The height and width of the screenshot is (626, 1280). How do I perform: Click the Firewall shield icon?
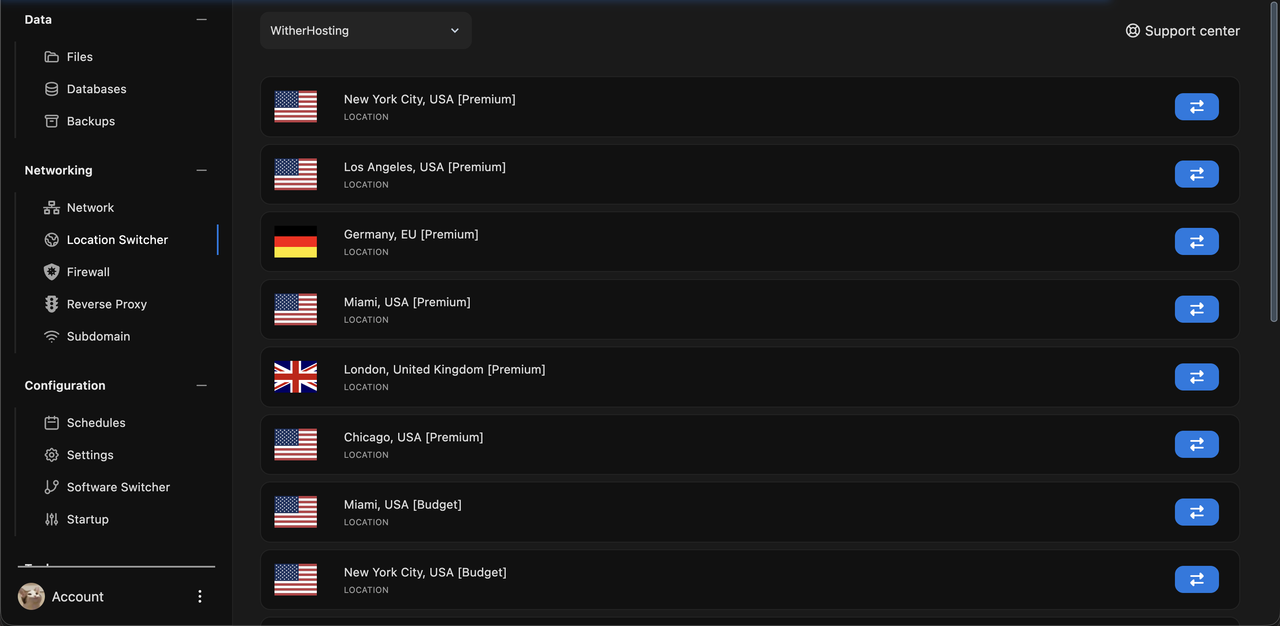click(x=52, y=272)
